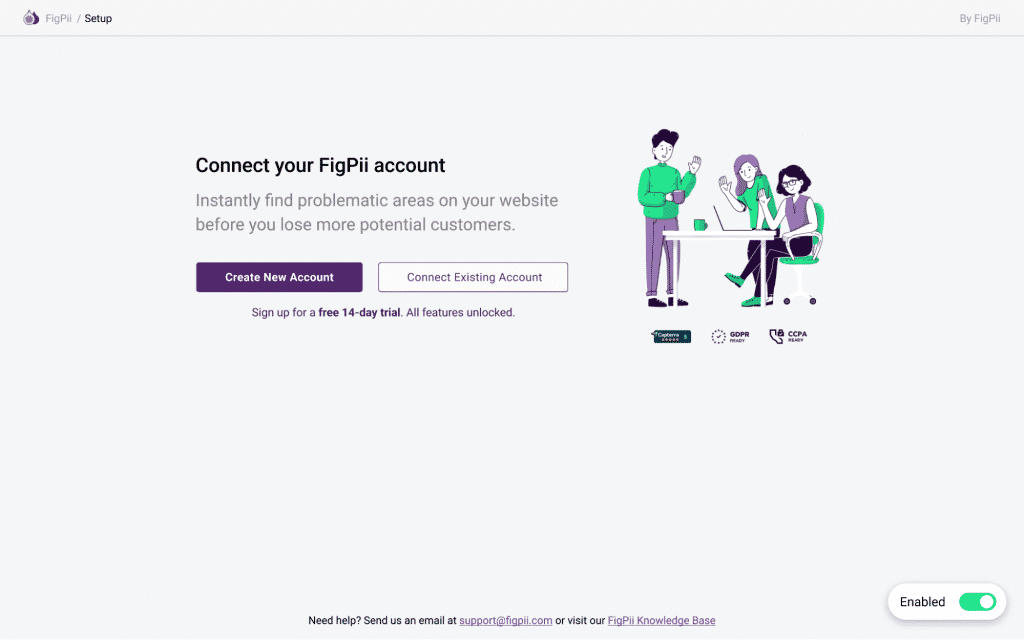Click the Need help? footer text

click(334, 620)
